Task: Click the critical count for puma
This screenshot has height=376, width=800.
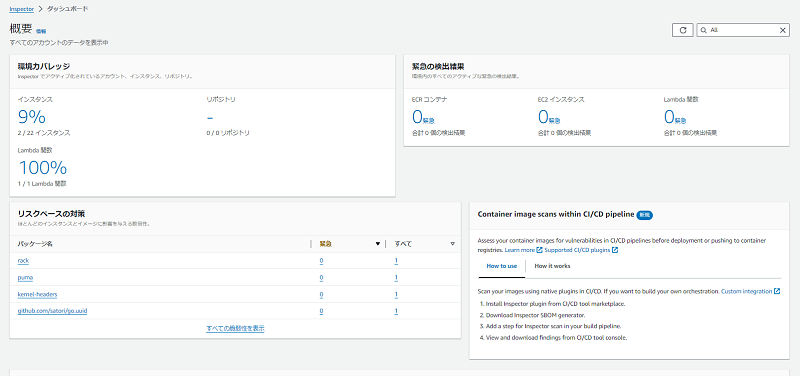Action: (x=321, y=278)
